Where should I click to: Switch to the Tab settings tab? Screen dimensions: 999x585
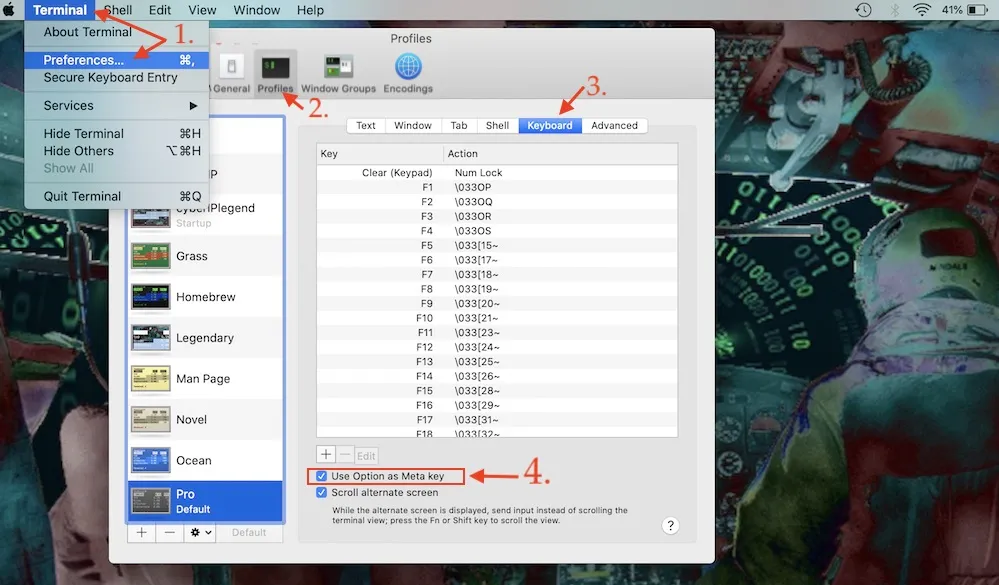pos(459,126)
